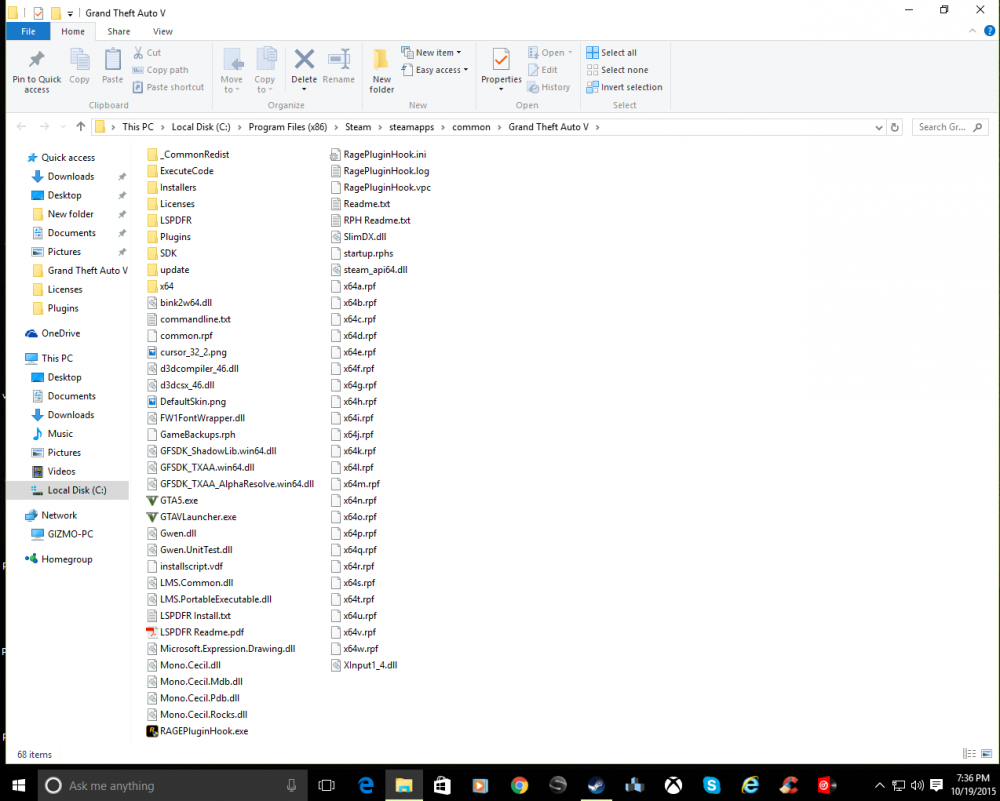Click This PC in the address breadcrumb

pos(138,127)
